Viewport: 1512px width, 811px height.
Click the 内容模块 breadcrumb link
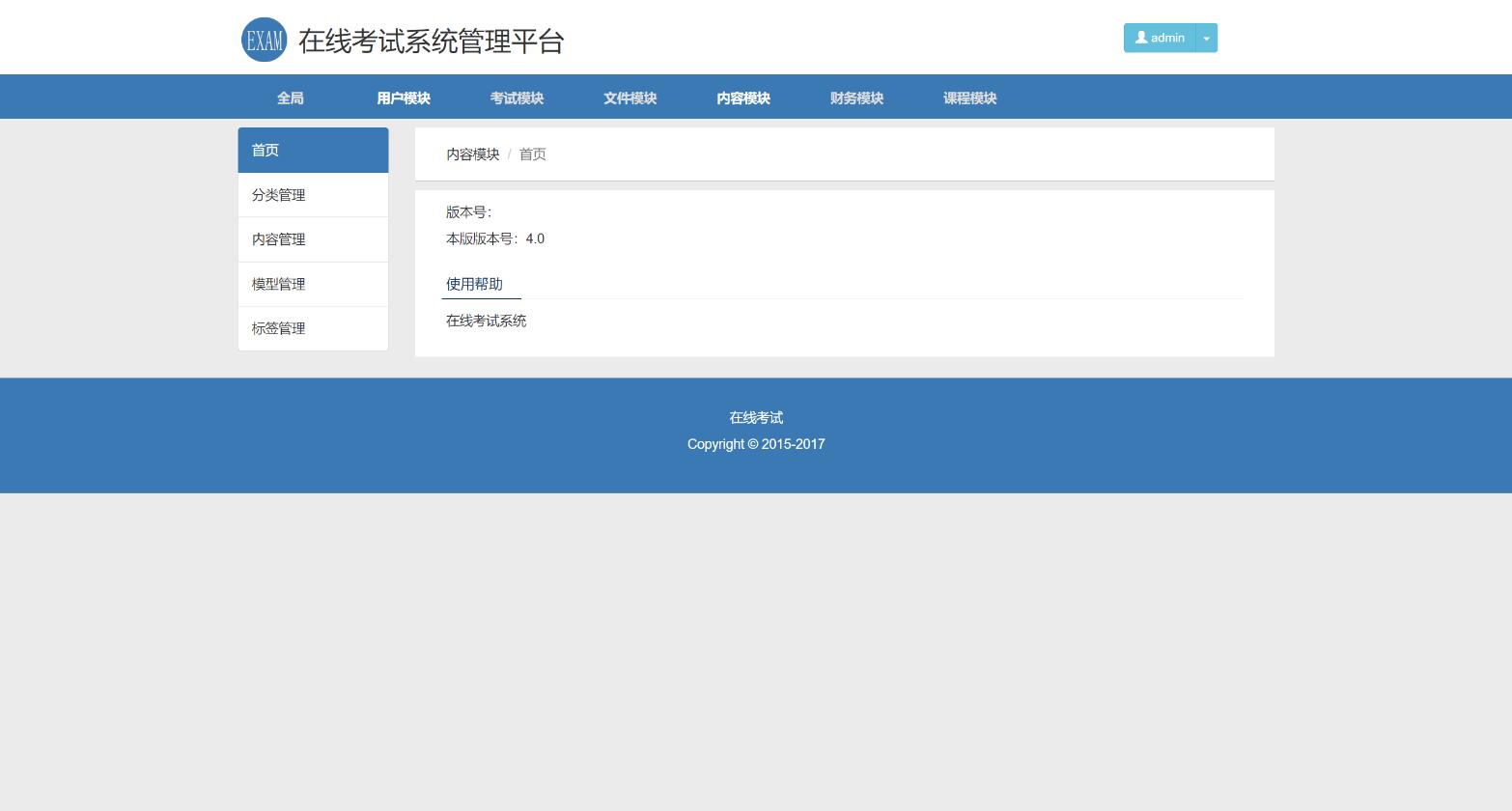[472, 154]
